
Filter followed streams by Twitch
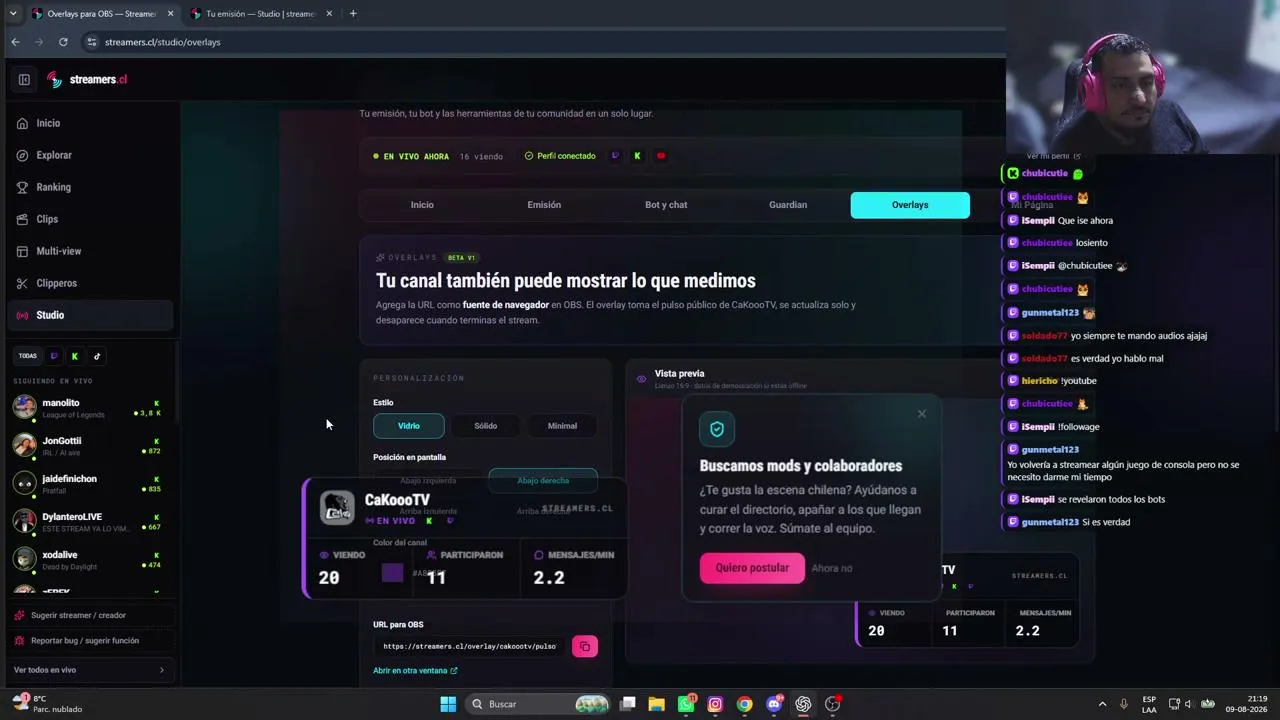(x=54, y=356)
